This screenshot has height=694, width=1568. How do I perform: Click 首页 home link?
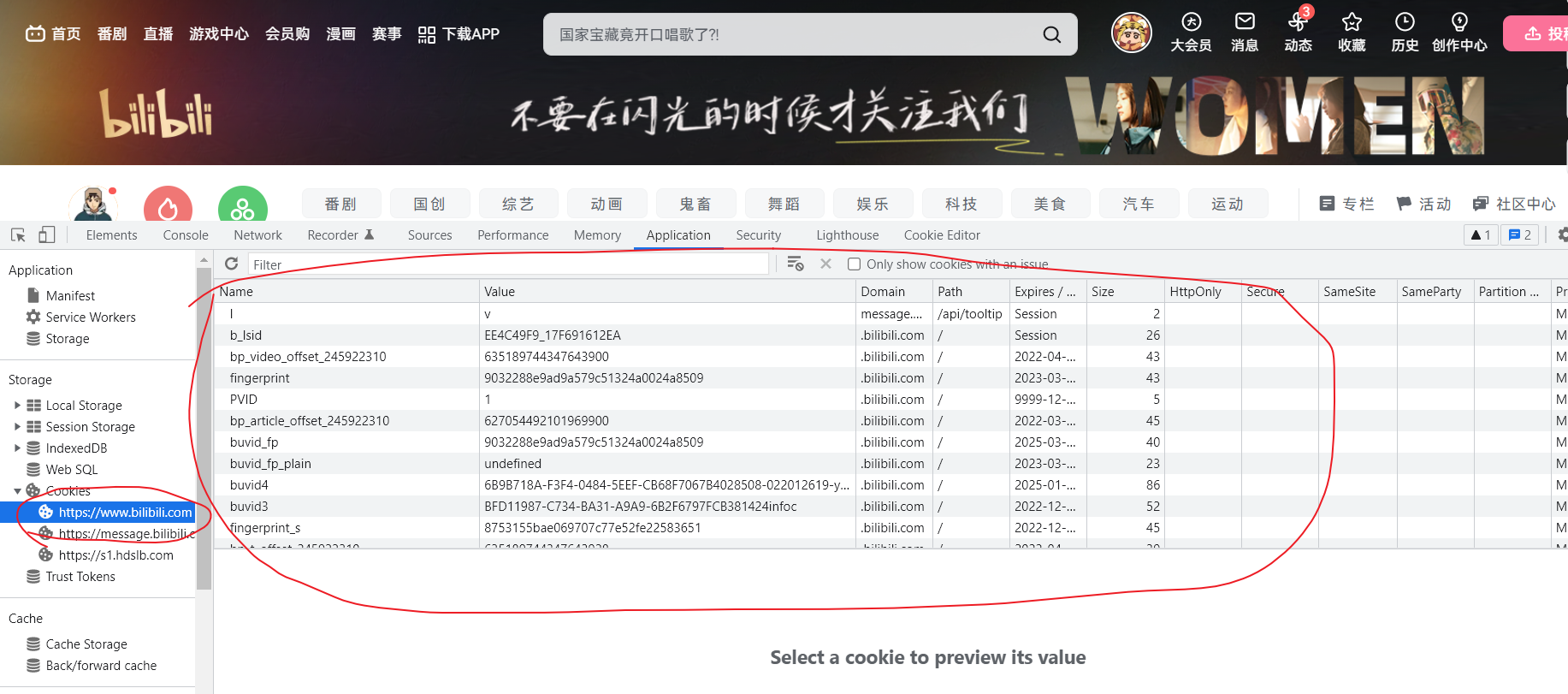(x=53, y=34)
